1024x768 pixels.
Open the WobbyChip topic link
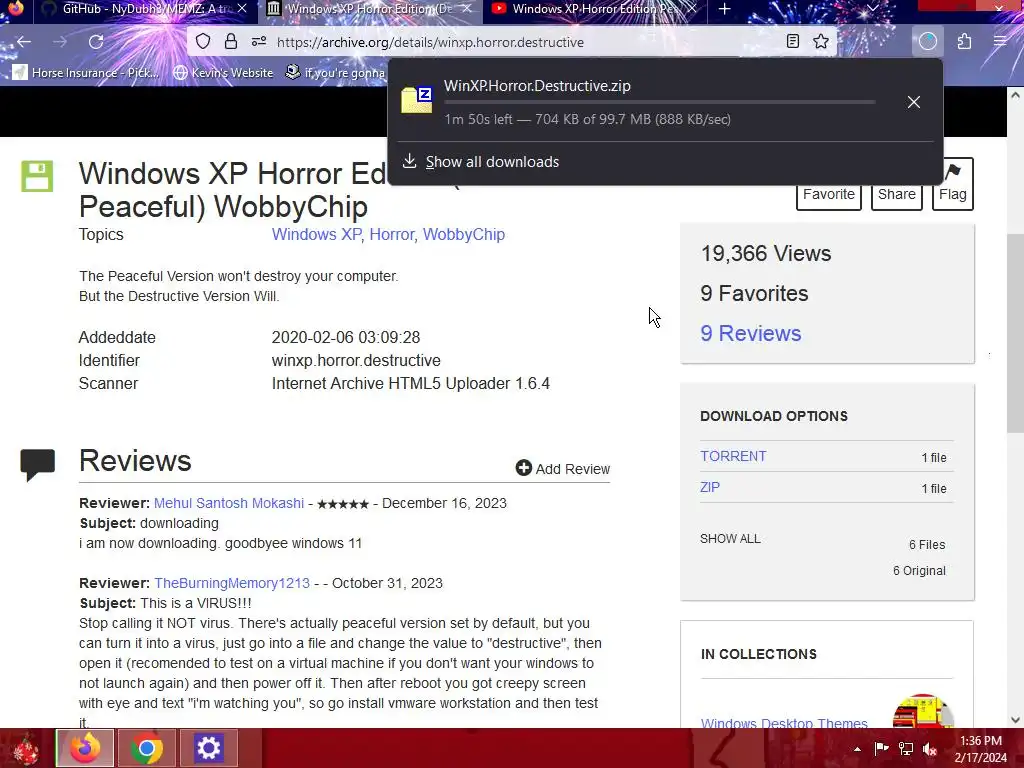click(464, 234)
